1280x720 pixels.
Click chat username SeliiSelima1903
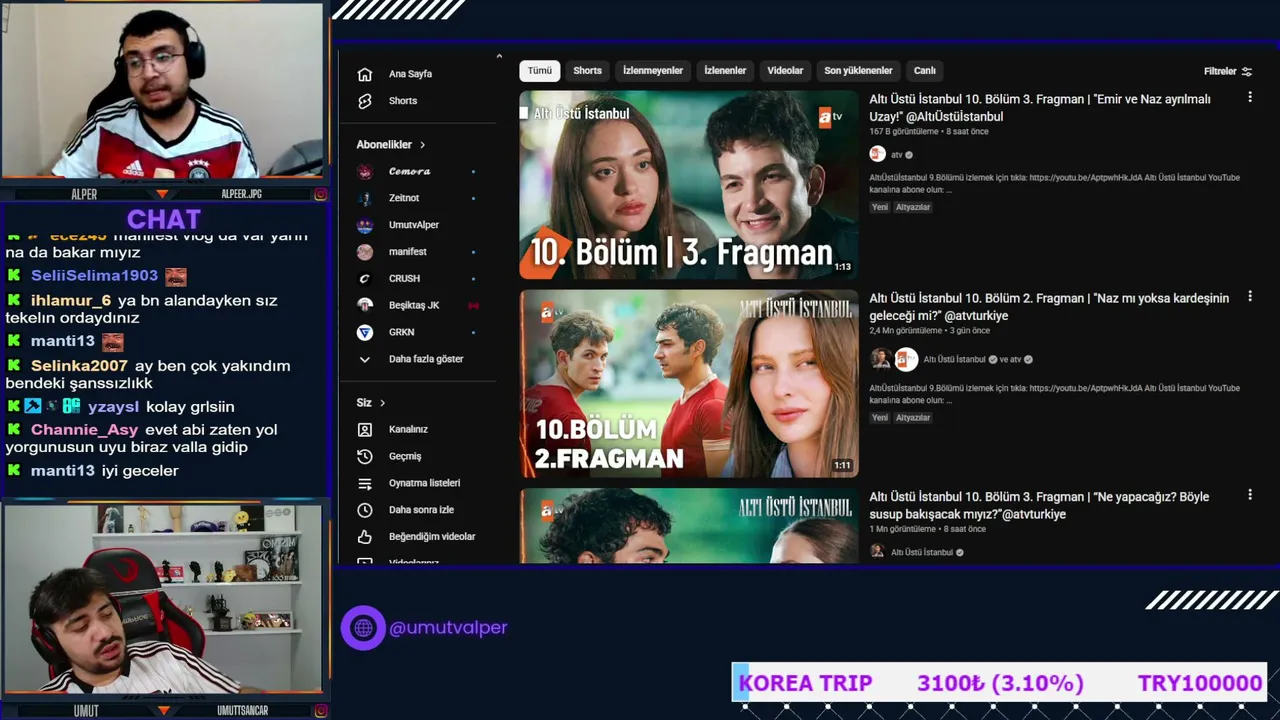pyautogui.click(x=94, y=276)
